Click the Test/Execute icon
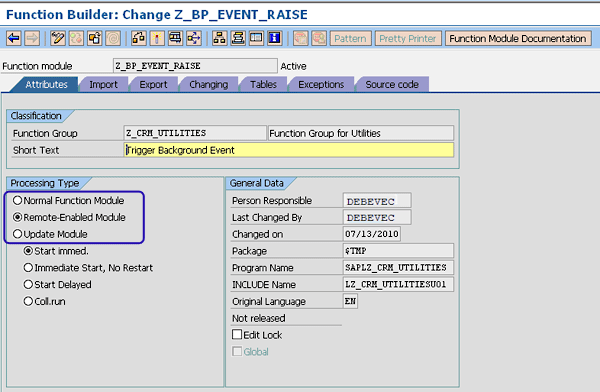This screenshot has height=392, width=600. (x=175, y=38)
